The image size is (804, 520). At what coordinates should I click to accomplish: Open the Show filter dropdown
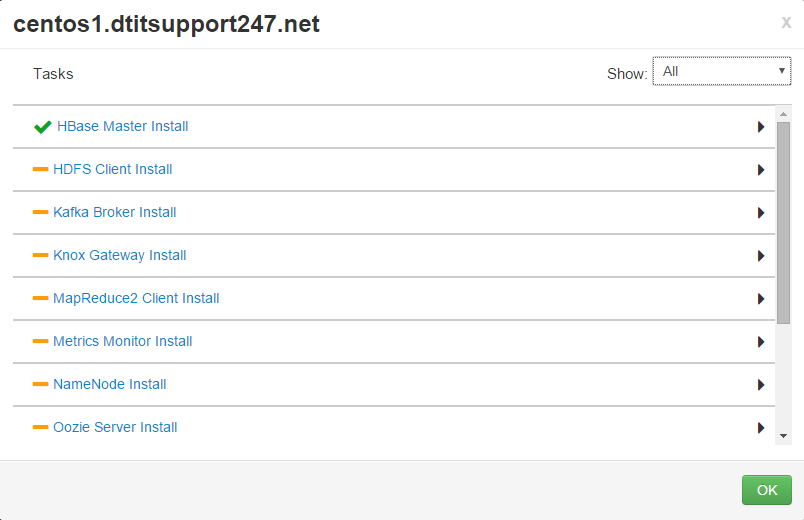(x=721, y=71)
